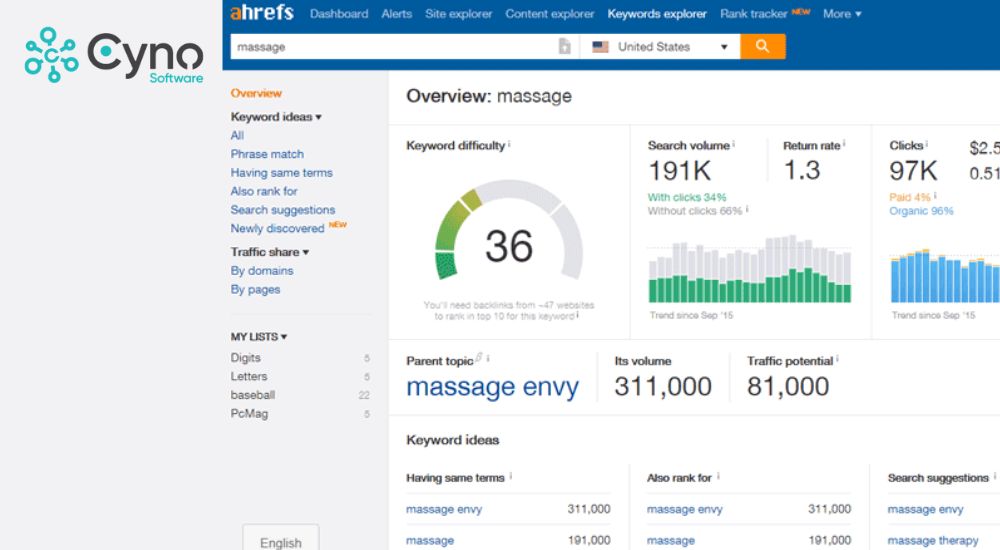Screen dimensions: 1000x550
Task: Open Search suggestions in sidebar
Action: pos(283,209)
